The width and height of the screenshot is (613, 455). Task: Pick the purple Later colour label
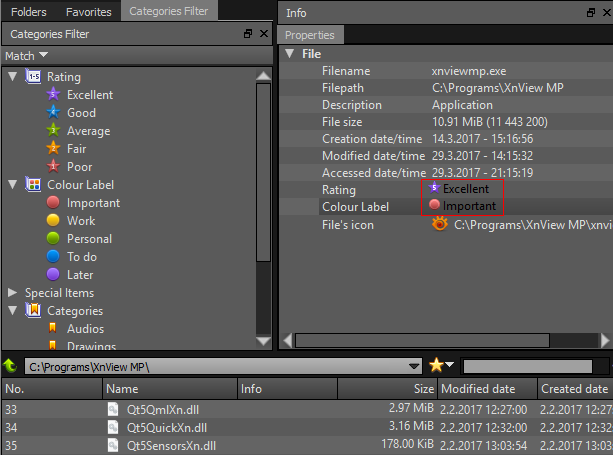[53, 274]
